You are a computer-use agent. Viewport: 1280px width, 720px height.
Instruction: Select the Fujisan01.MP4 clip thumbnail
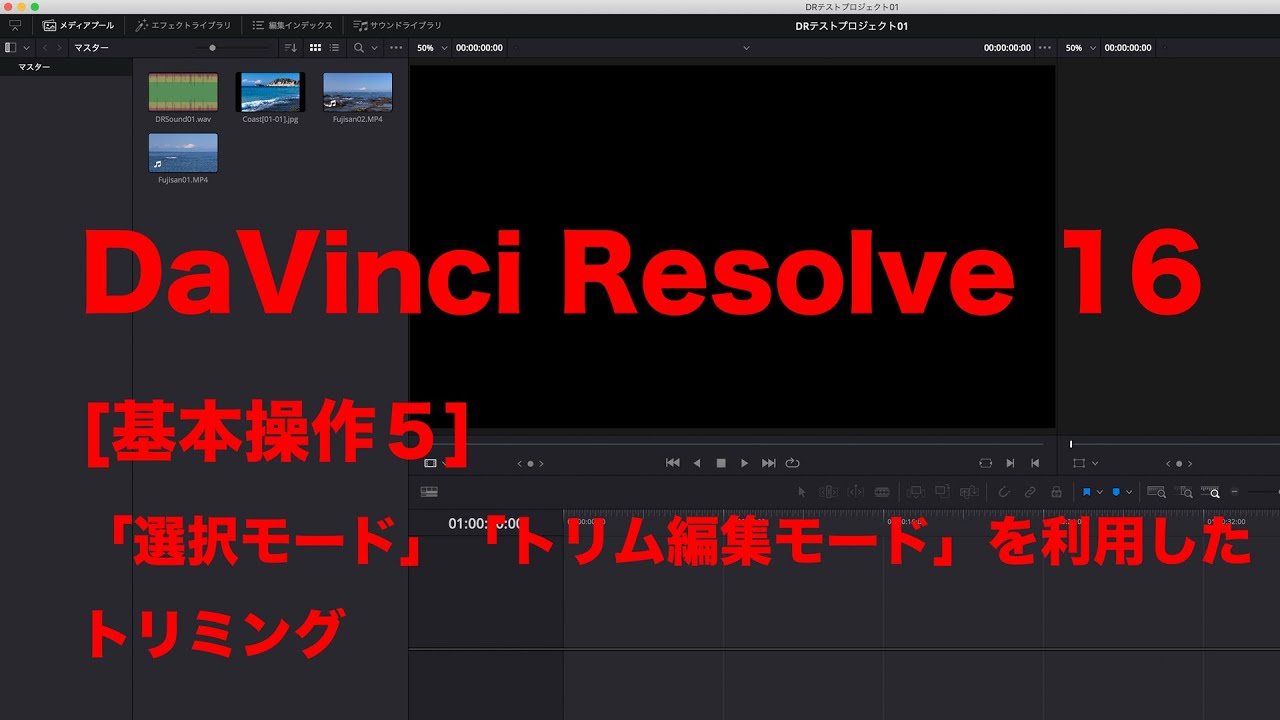coord(183,153)
